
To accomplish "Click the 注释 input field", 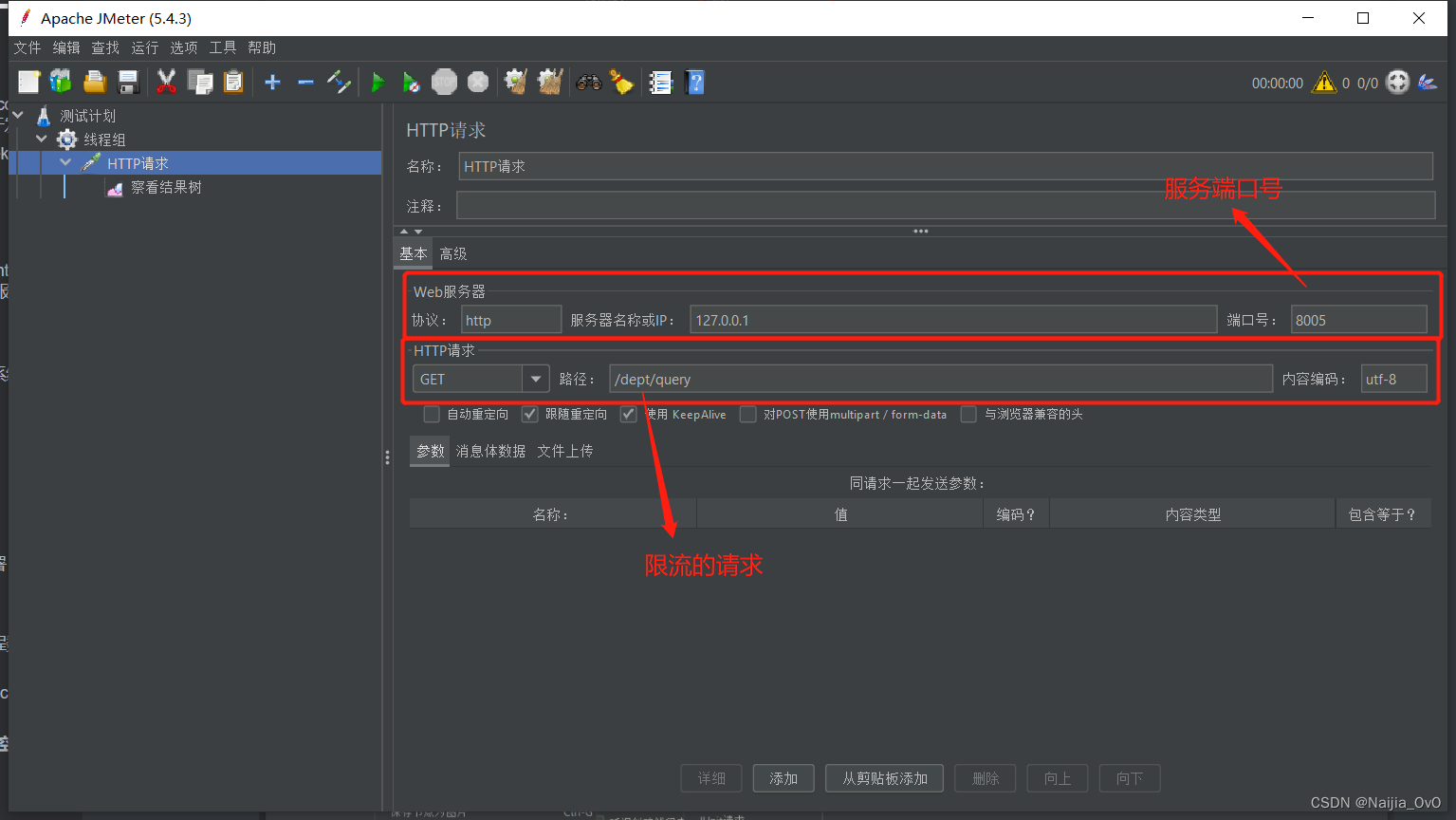I will point(946,205).
